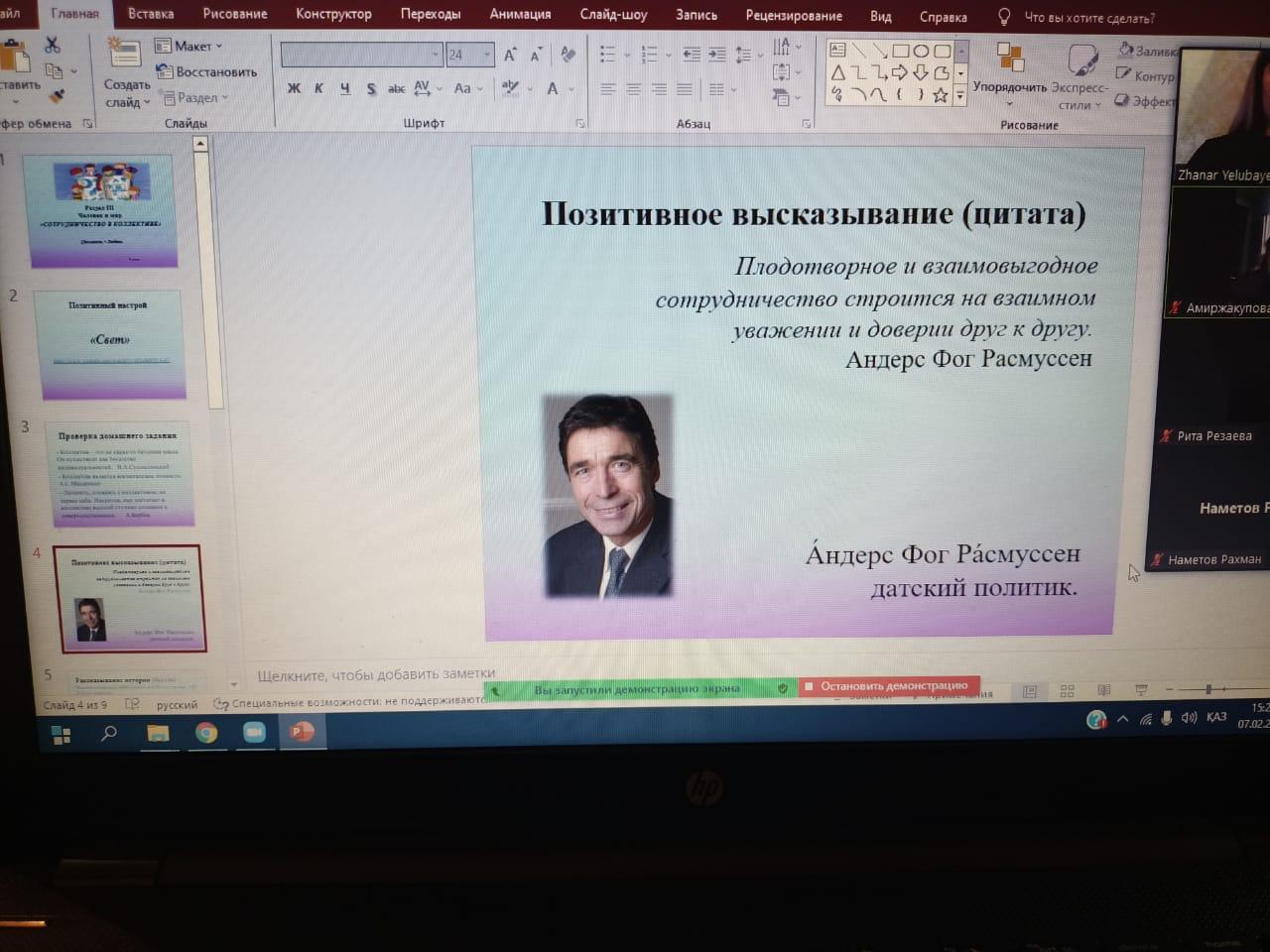This screenshot has height=952, width=1270.
Task: Click the Increase Font Size icon
Action: tap(510, 56)
